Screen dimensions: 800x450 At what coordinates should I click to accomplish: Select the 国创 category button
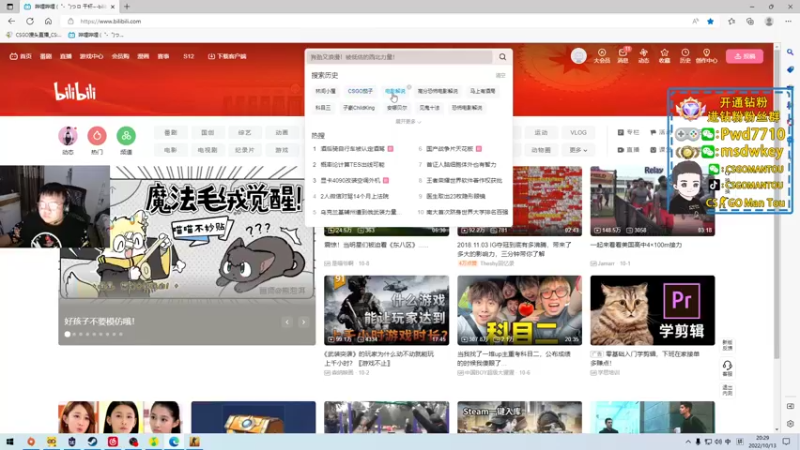(x=208, y=133)
